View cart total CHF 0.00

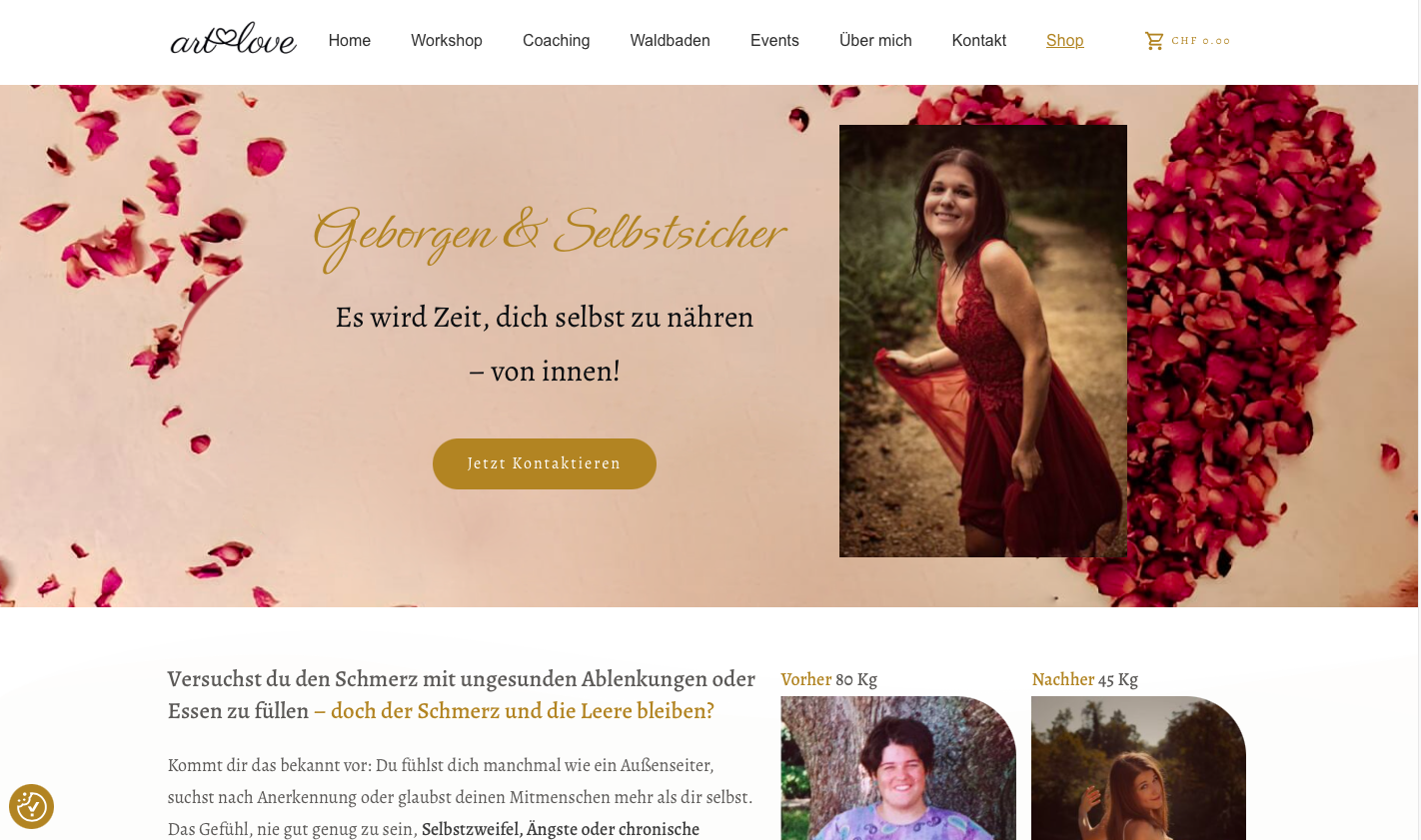click(x=1201, y=41)
